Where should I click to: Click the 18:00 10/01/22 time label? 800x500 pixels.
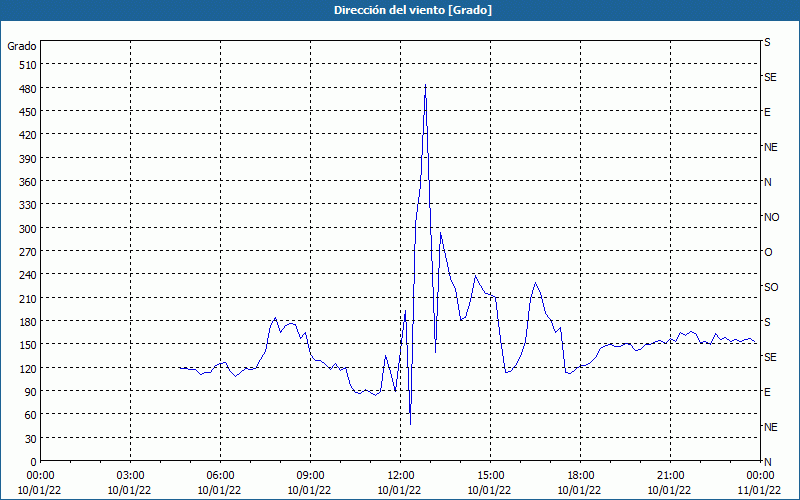tap(580, 483)
